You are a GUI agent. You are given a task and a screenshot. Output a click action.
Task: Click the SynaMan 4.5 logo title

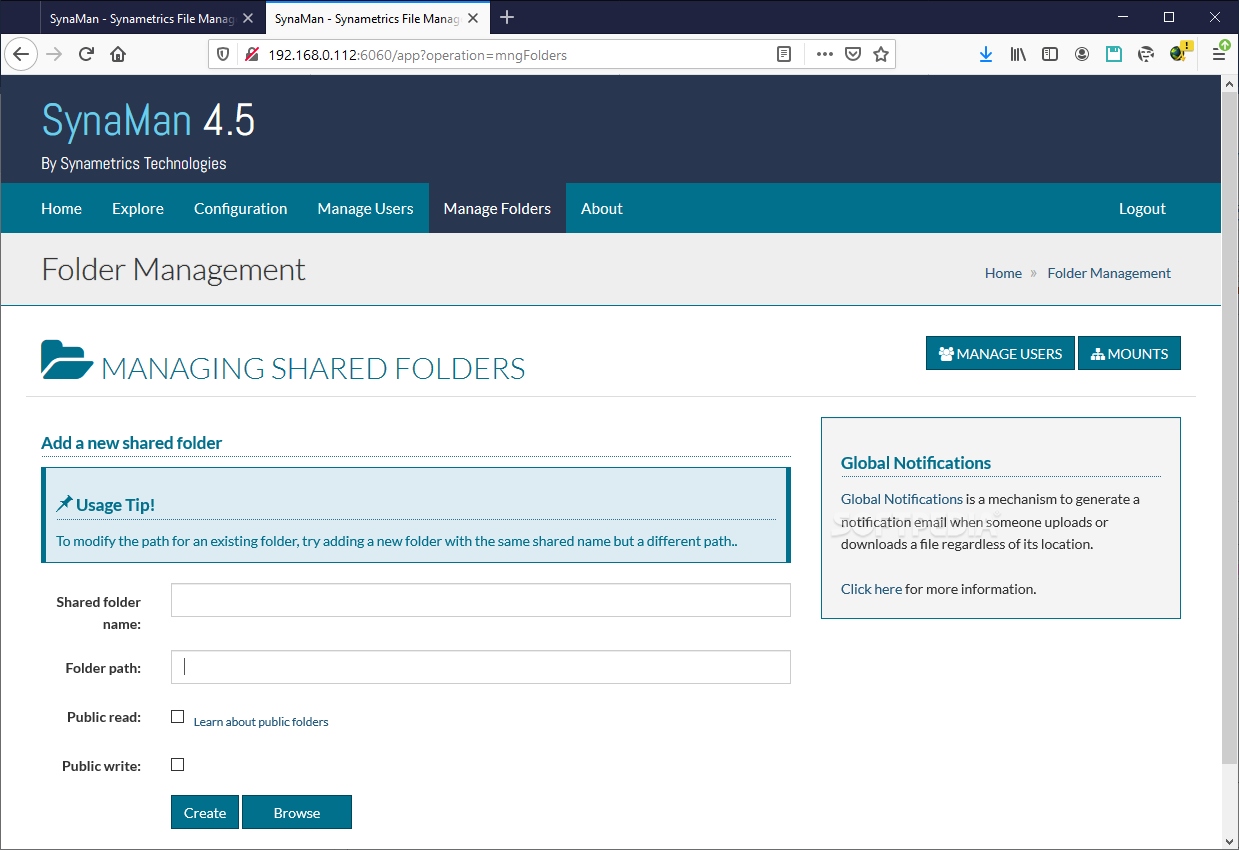click(x=148, y=121)
